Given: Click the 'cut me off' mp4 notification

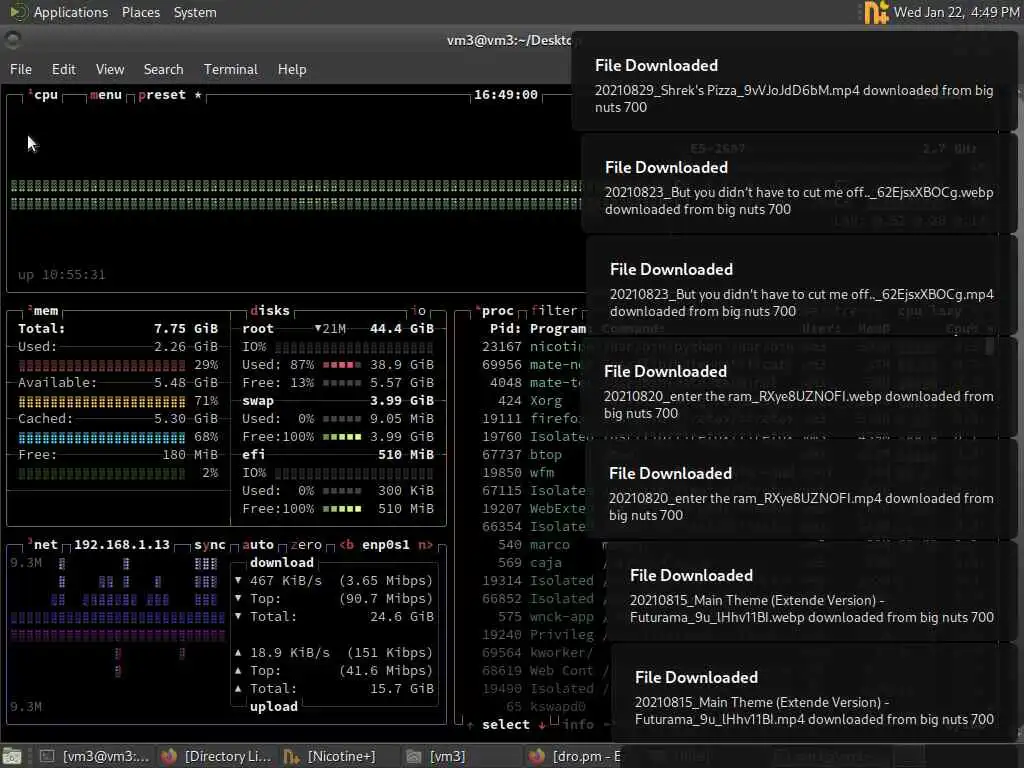Looking at the screenshot, I should coord(802,285).
